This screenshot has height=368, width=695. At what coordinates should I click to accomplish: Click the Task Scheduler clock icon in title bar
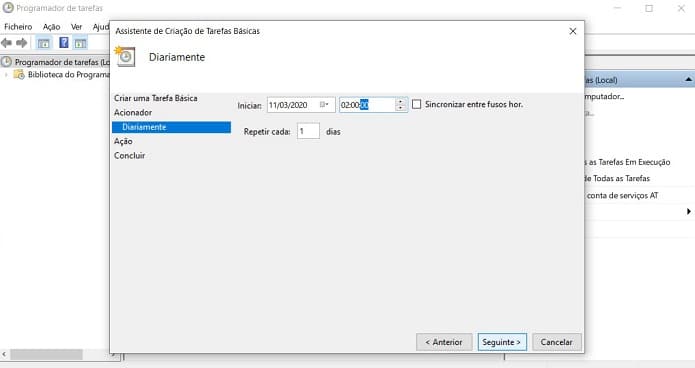click(8, 8)
